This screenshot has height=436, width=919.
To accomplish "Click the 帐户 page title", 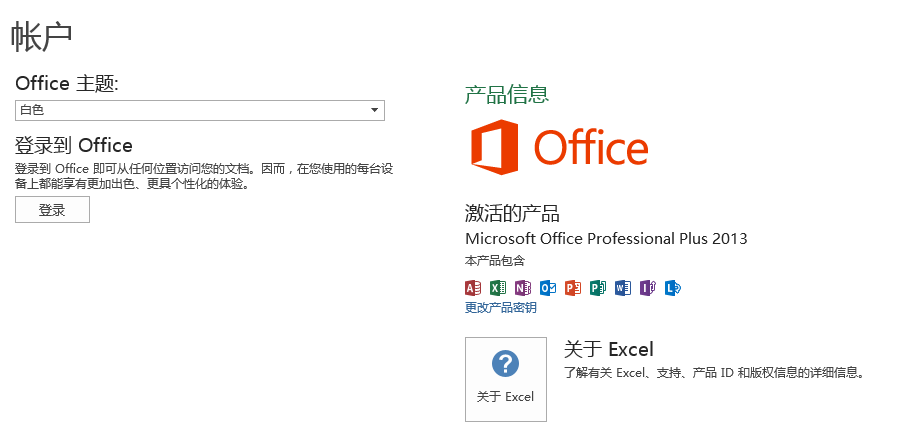I will point(42,36).
